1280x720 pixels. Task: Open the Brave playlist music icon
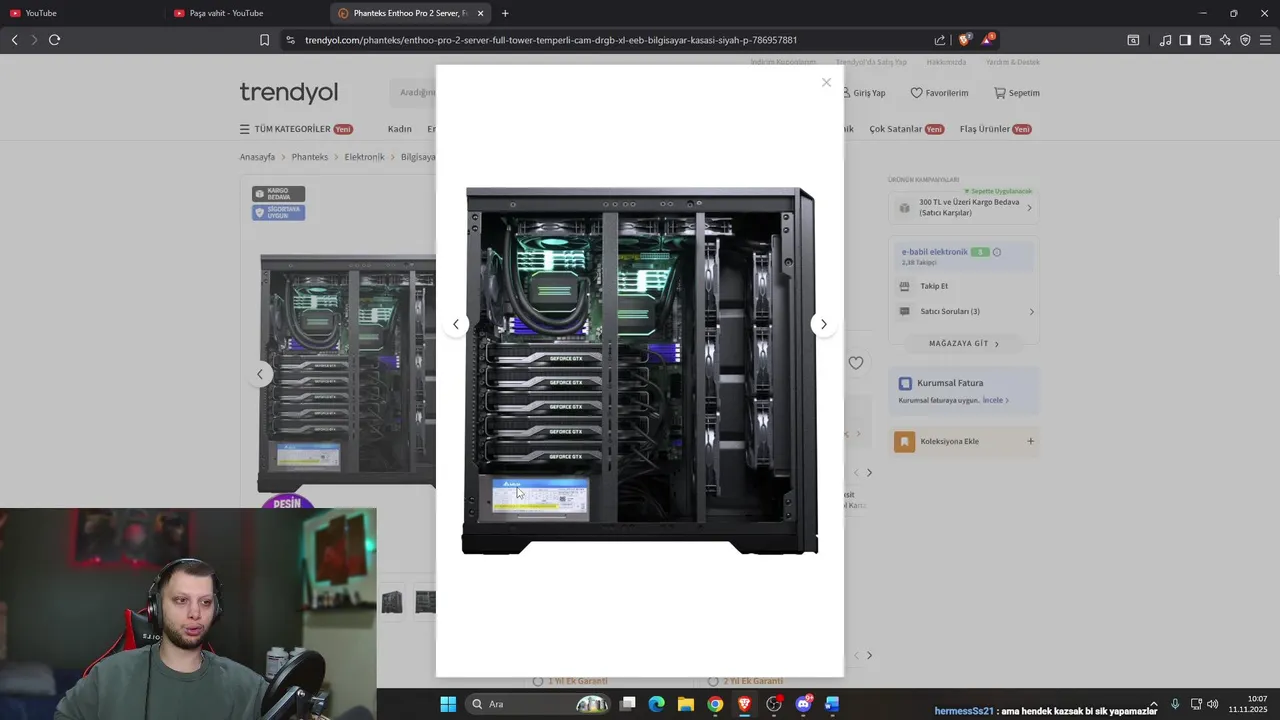pos(1165,40)
